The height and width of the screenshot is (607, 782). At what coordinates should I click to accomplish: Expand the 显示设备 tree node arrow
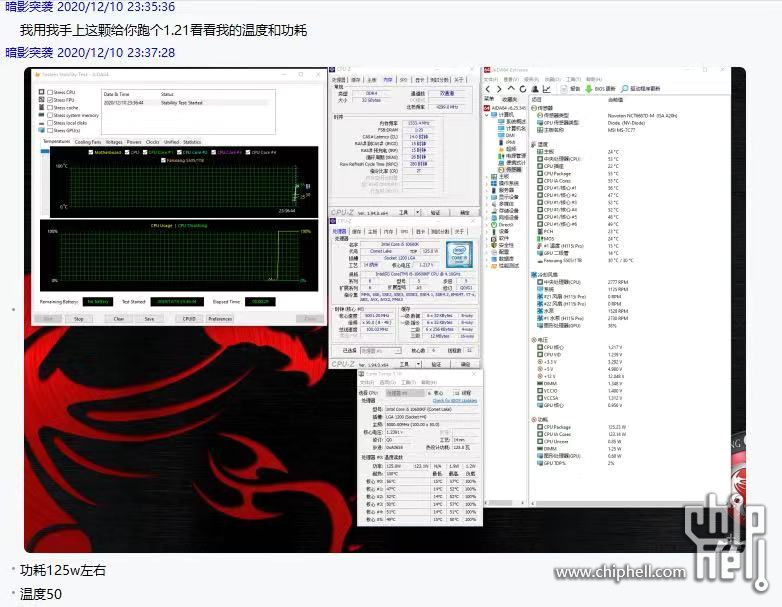(x=487, y=198)
